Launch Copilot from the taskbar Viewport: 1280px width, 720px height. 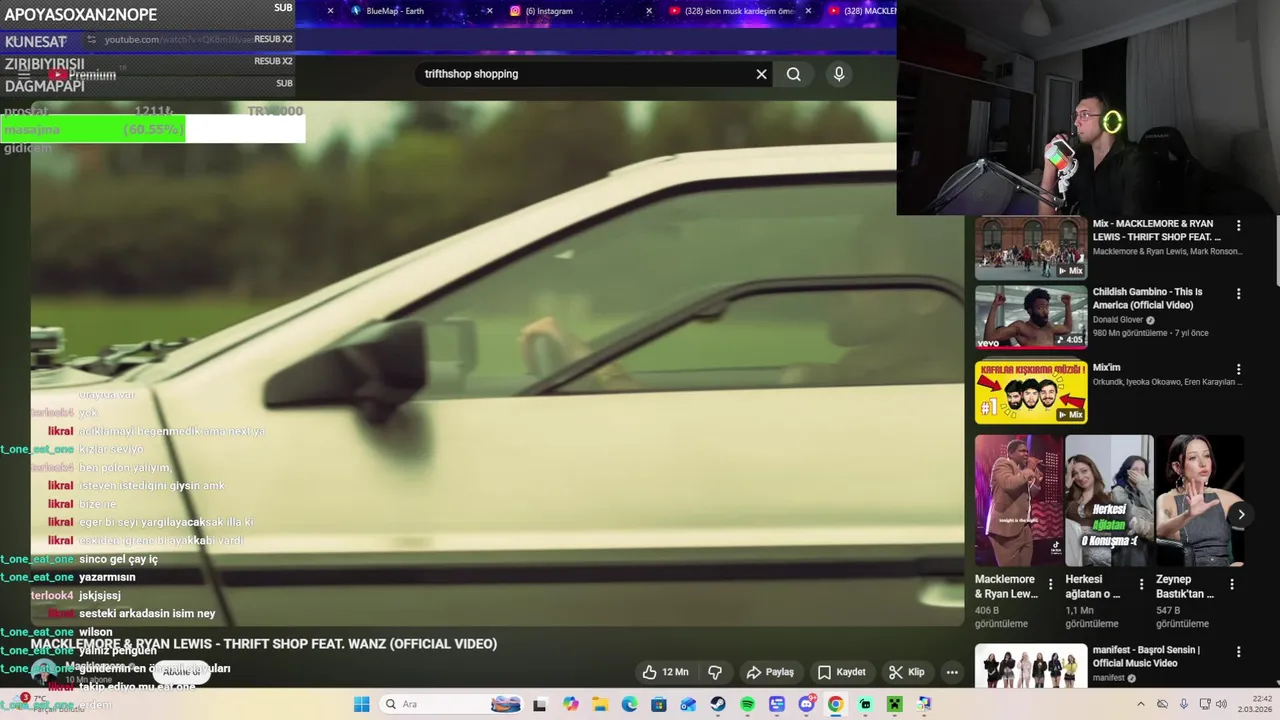coord(570,704)
